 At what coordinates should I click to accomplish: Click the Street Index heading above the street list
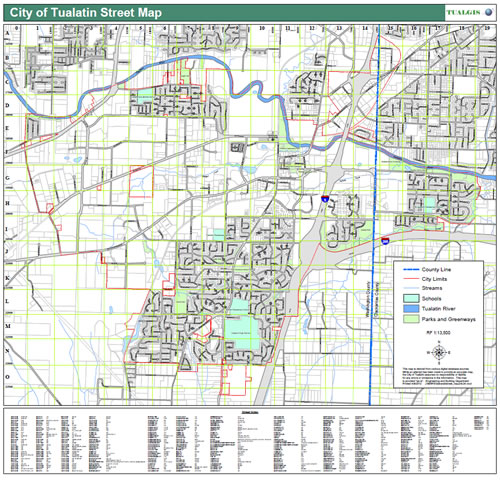click(x=250, y=412)
